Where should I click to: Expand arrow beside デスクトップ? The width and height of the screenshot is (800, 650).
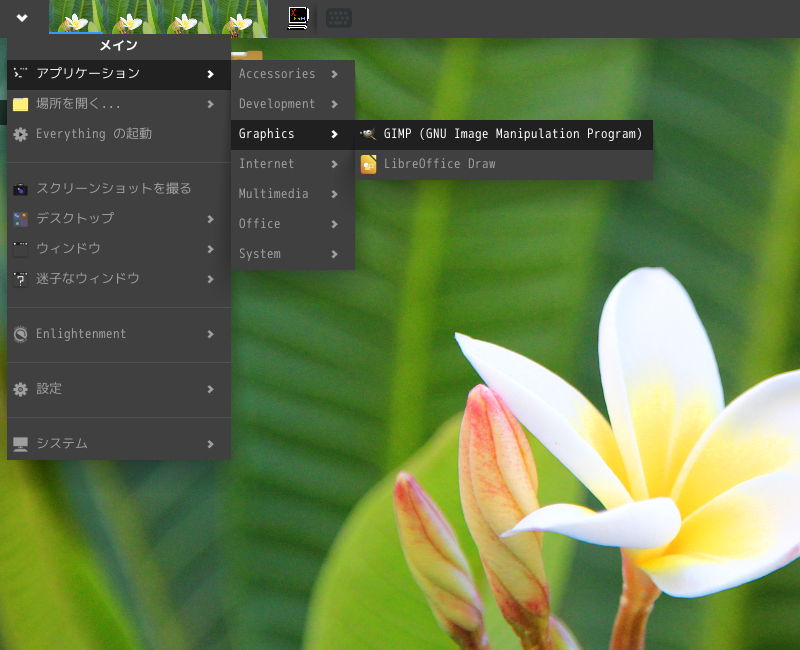pos(210,219)
